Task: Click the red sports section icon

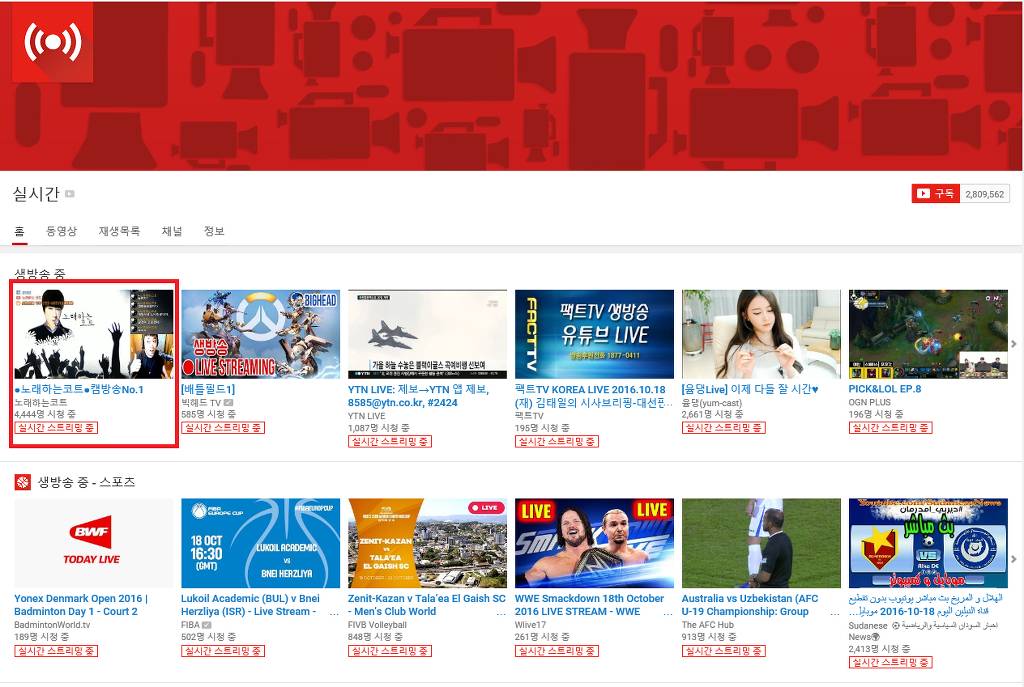Action: 23,482
